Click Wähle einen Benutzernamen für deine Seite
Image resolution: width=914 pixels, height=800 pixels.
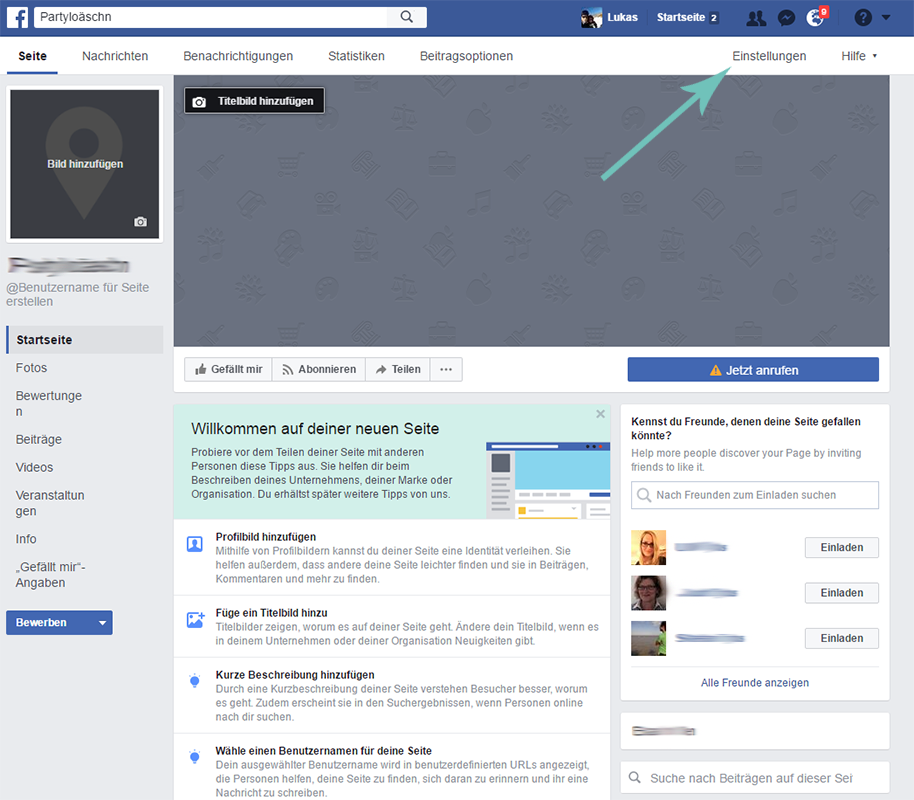(324, 751)
